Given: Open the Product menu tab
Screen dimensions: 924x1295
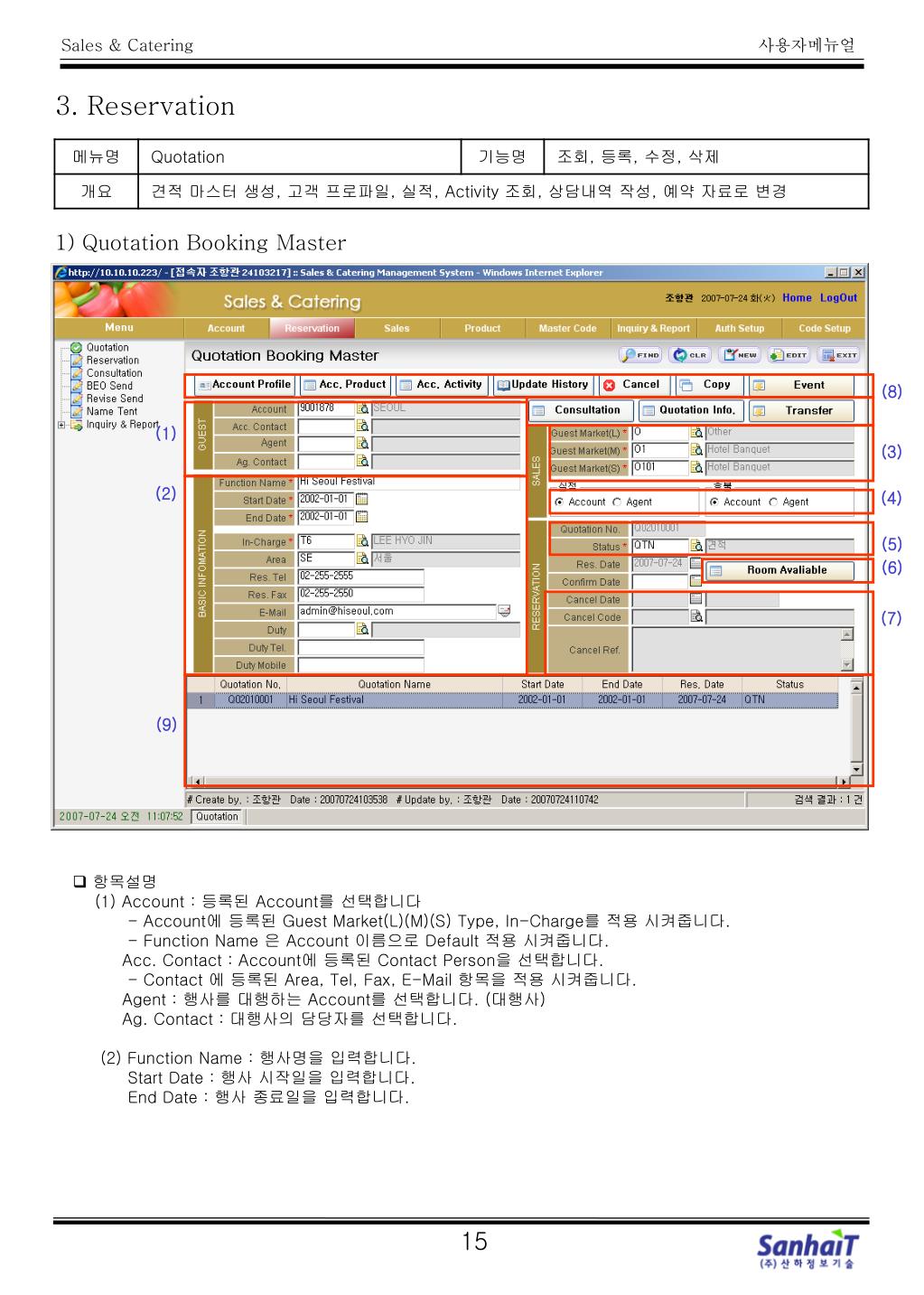Looking at the screenshot, I should coord(482,328).
